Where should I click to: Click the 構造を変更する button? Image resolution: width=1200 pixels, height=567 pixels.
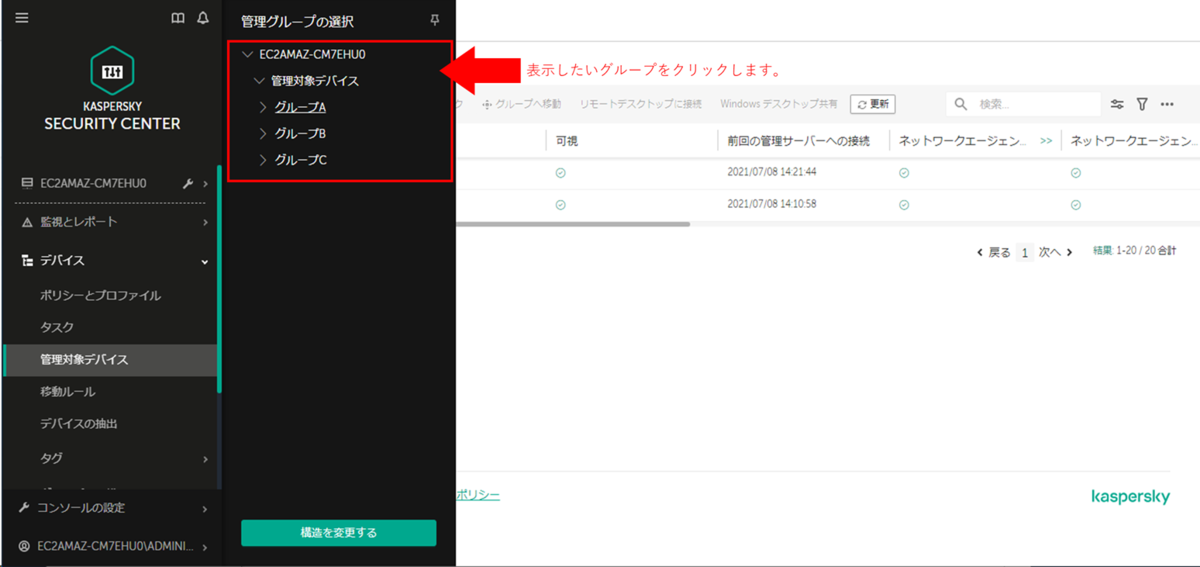(x=339, y=533)
